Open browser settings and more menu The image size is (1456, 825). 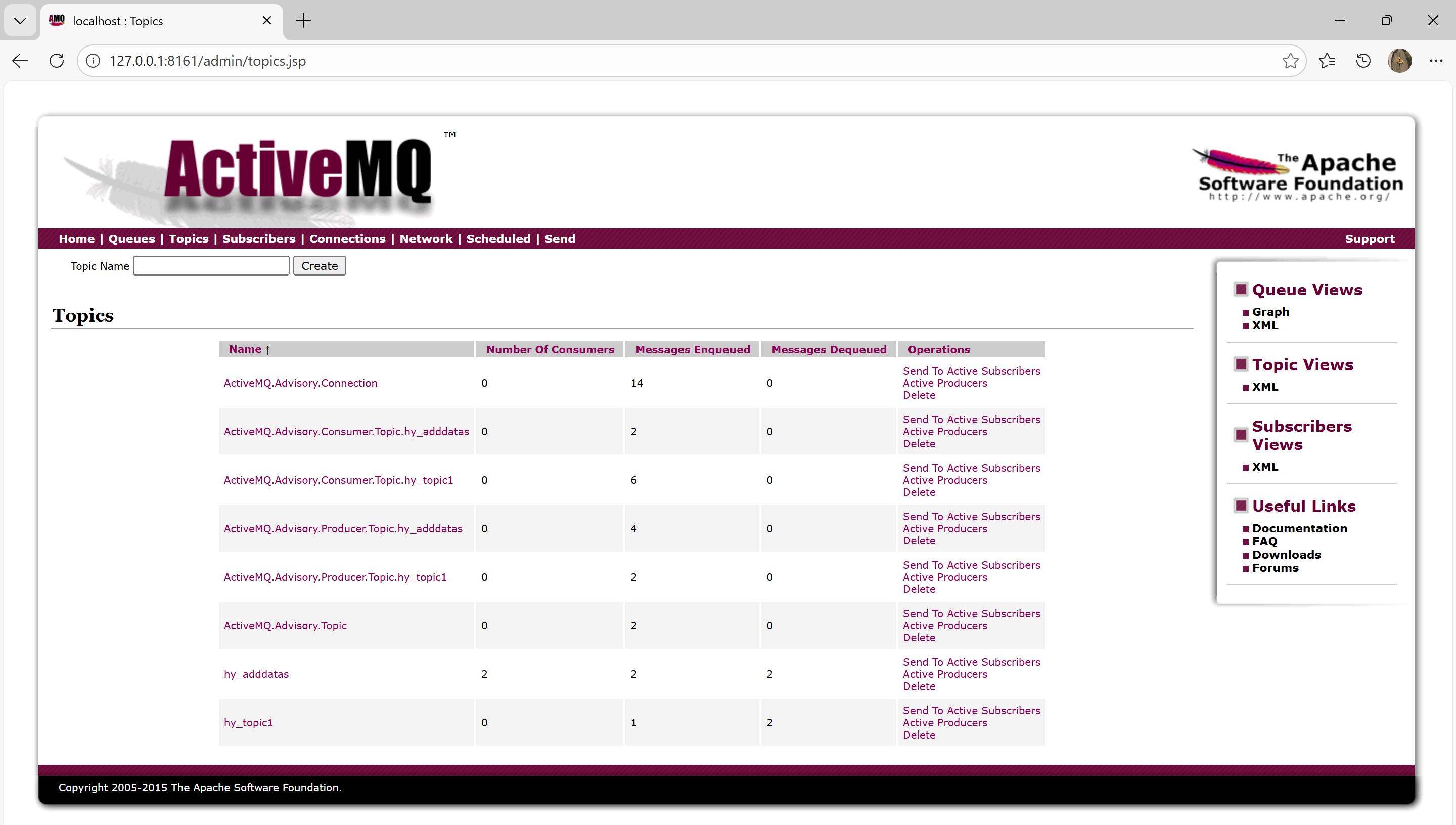[x=1436, y=61]
